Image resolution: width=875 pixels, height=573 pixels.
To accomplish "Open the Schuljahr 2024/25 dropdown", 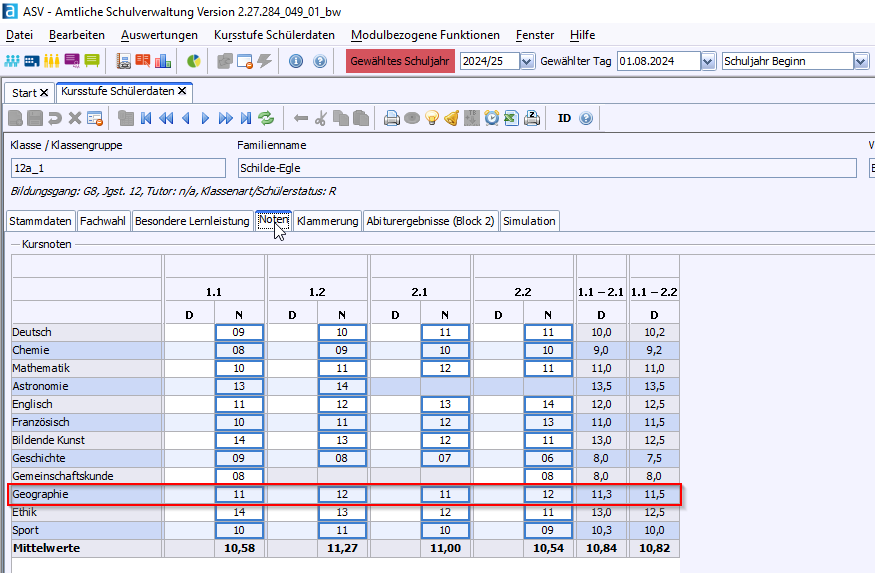I will [x=526, y=61].
